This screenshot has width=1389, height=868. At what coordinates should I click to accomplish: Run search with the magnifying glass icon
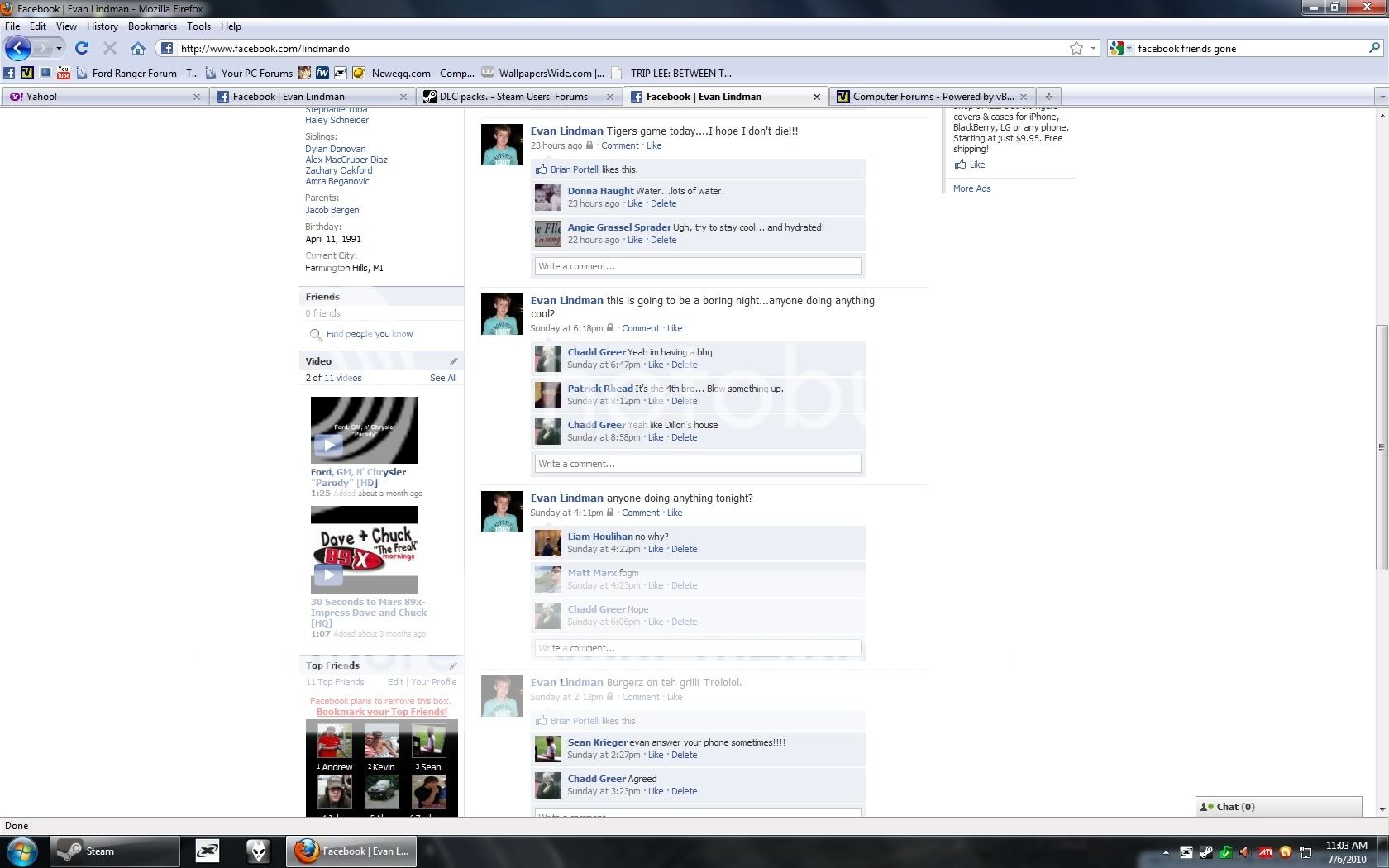(x=1374, y=48)
